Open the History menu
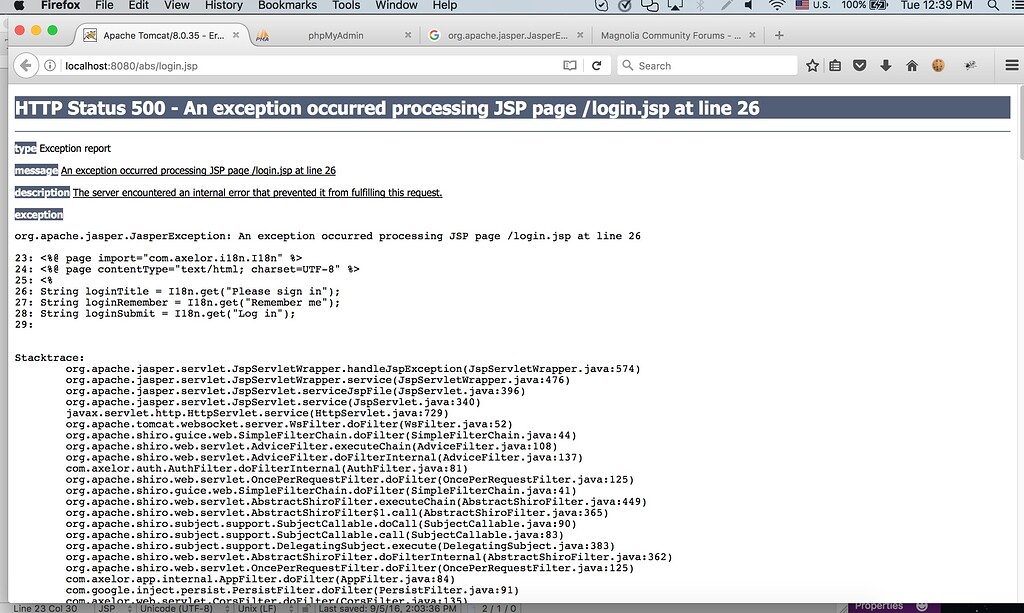Viewport: 1024px width, 613px height. (x=223, y=5)
